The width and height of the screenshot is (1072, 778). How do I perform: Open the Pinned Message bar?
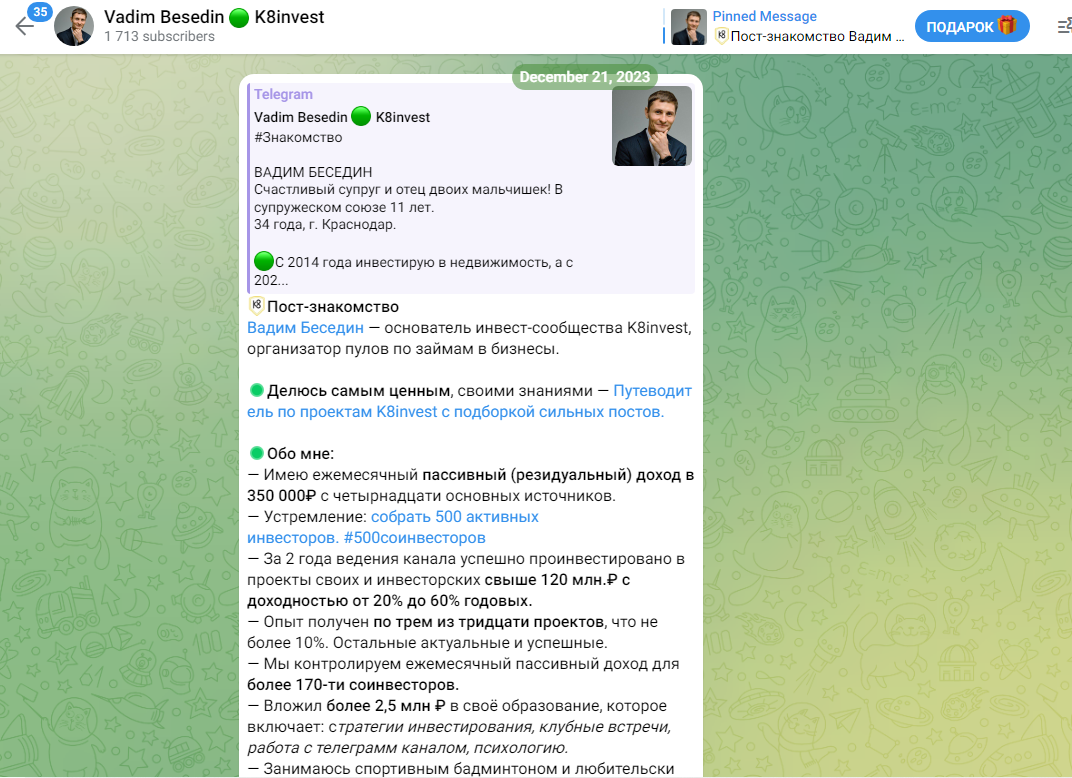[x=784, y=27]
